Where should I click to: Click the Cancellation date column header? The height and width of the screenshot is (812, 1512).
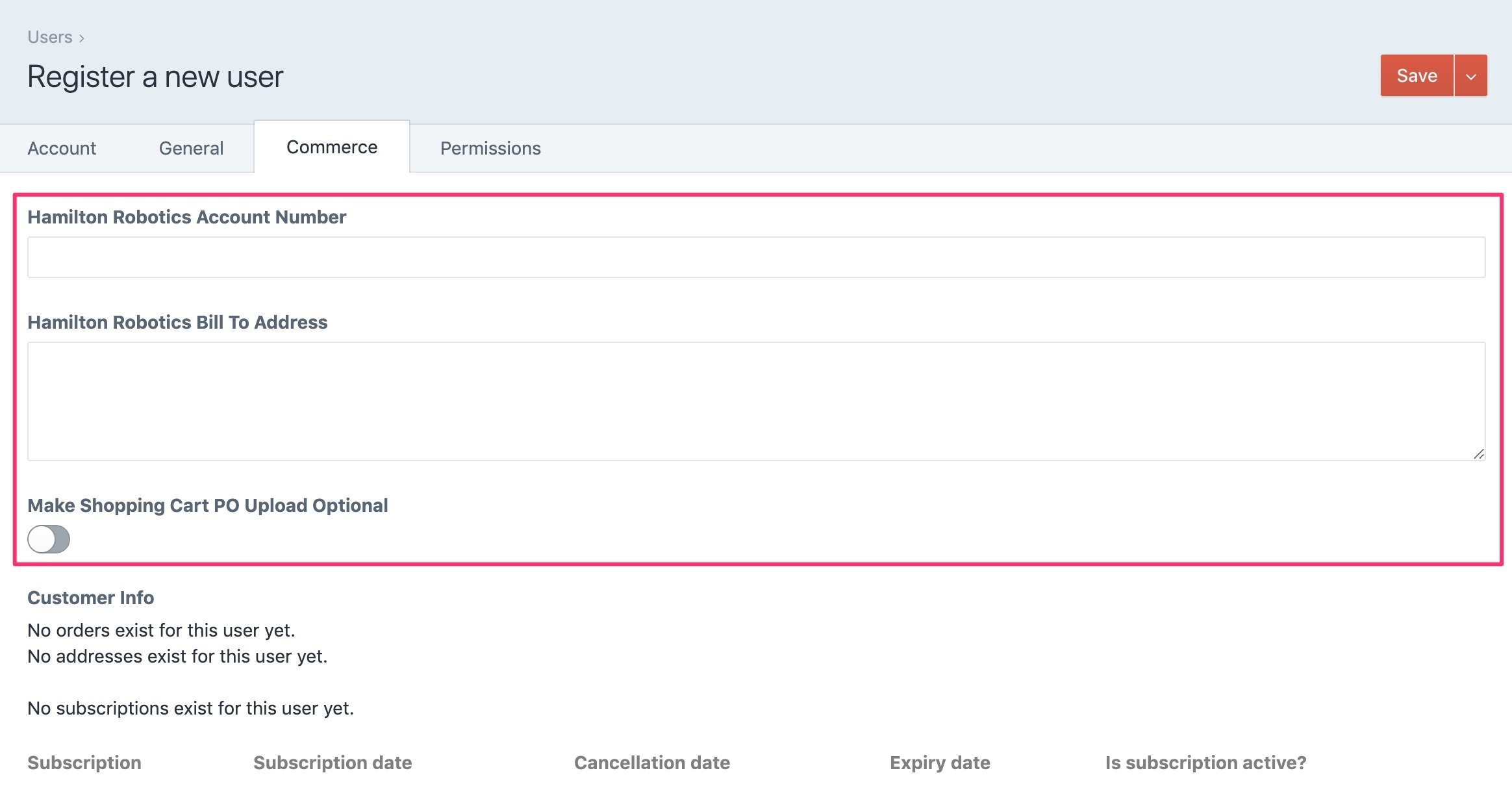point(652,763)
